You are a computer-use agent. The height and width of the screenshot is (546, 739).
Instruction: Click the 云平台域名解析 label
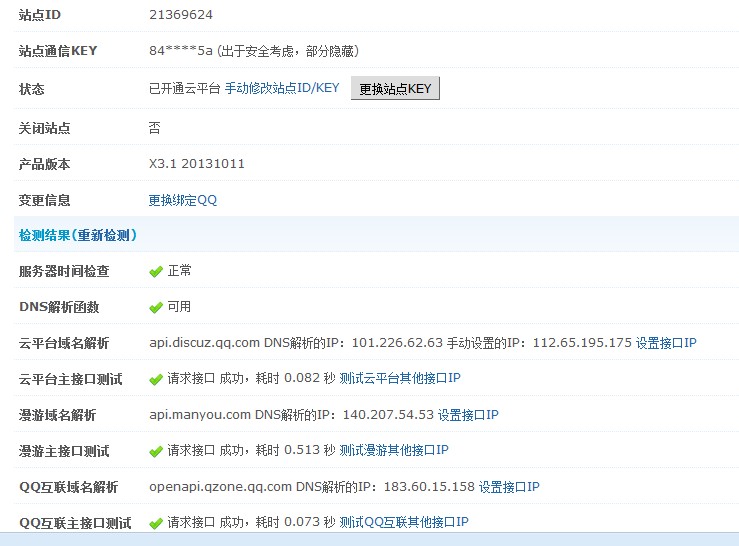click(64, 343)
